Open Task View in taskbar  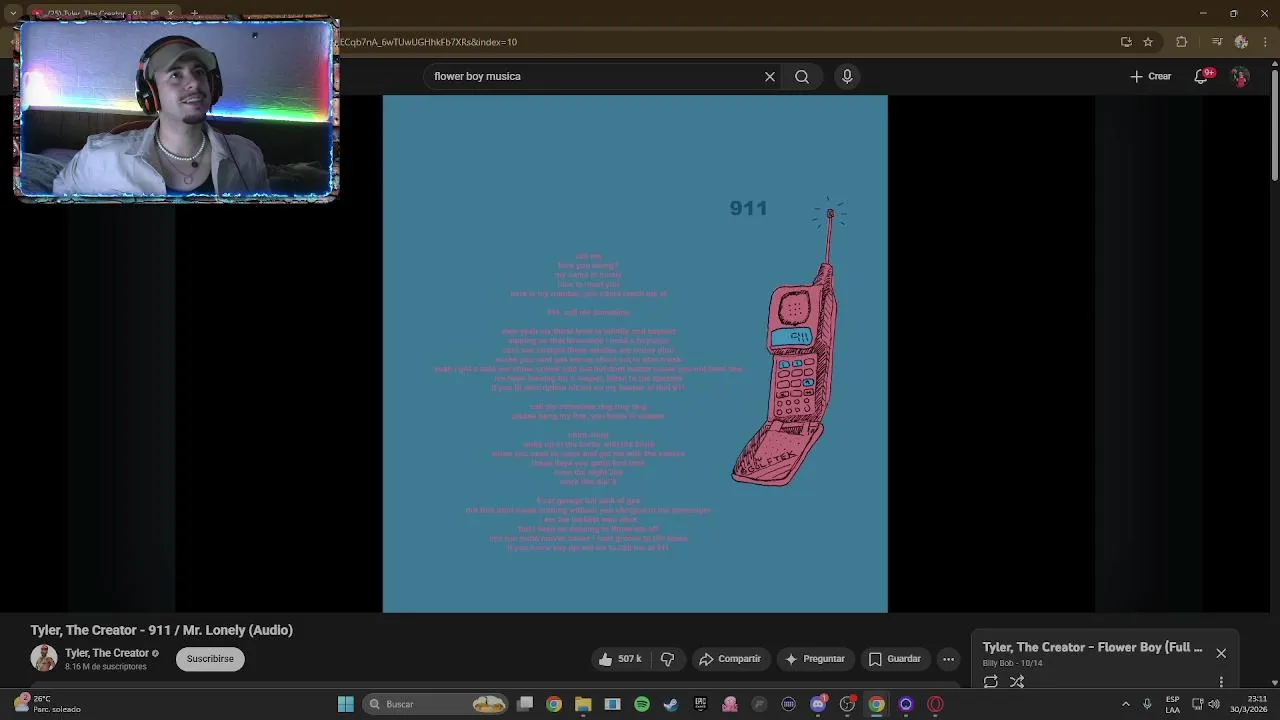coord(525,704)
